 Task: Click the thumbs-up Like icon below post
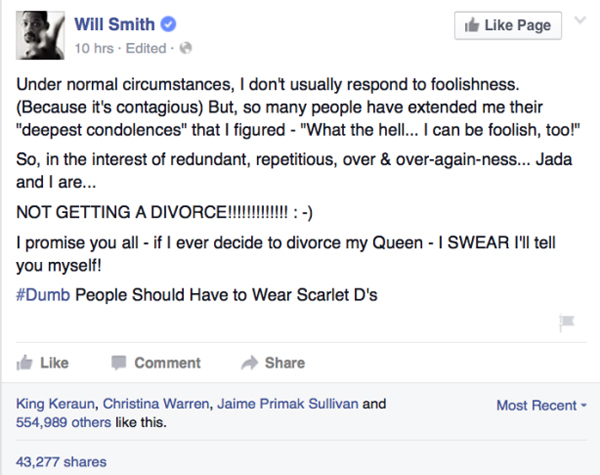[x=24, y=362]
